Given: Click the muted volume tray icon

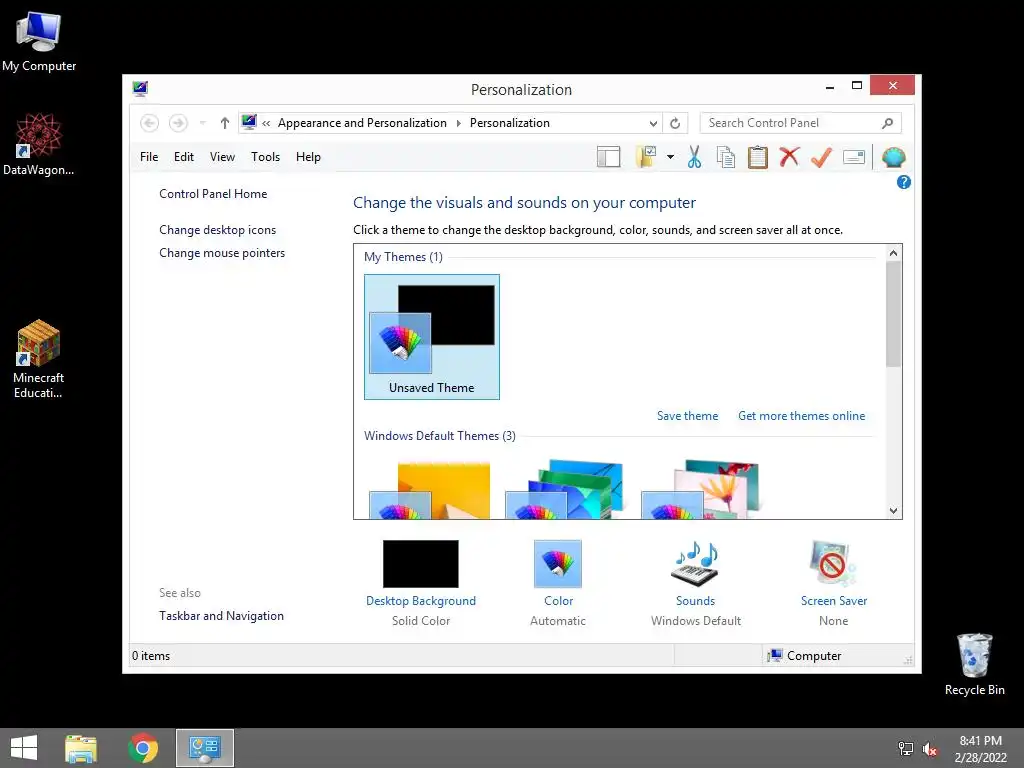Looking at the screenshot, I should pos(930,749).
